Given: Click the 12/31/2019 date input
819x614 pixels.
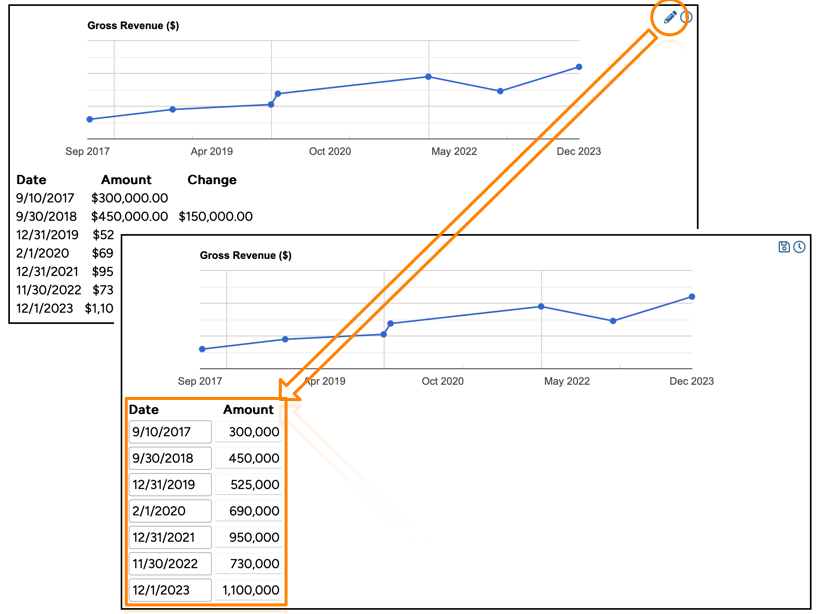Looking at the screenshot, I should 170,485.
